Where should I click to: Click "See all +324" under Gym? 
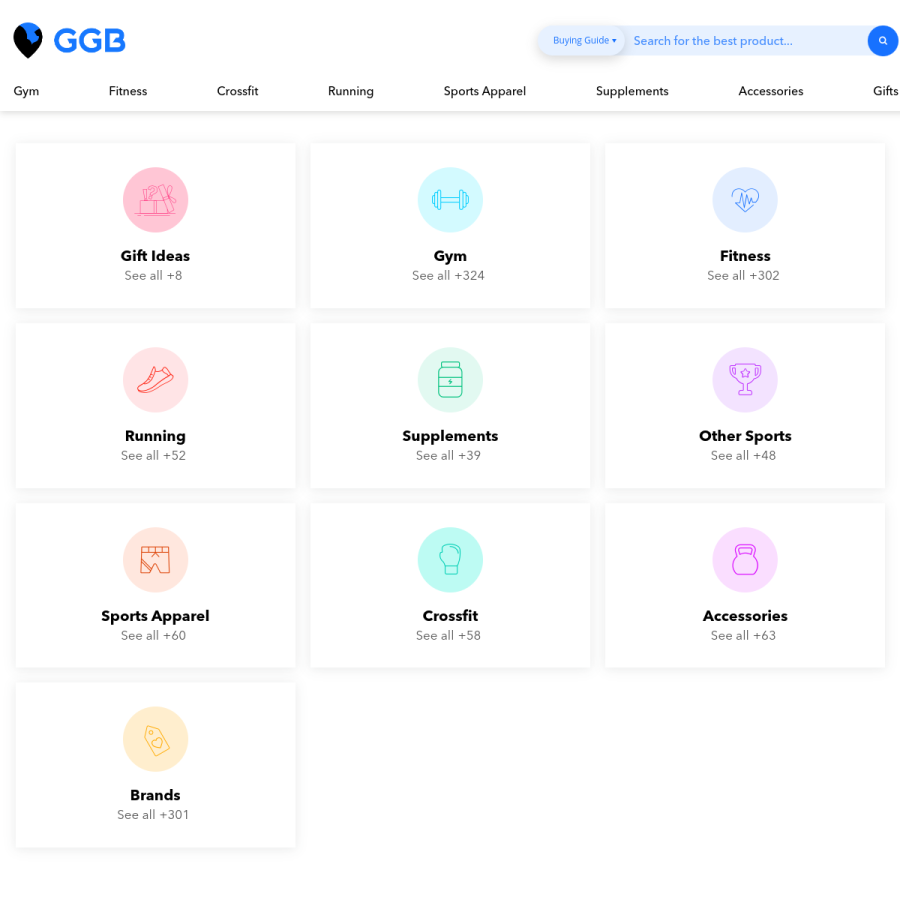pos(448,276)
